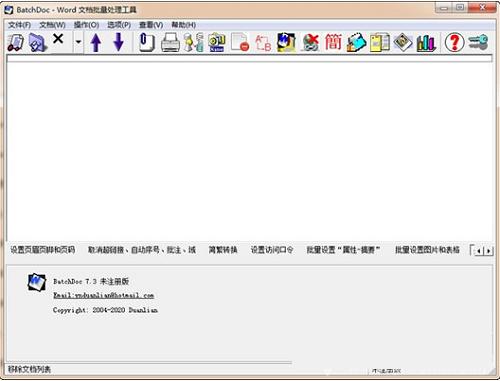Image resolution: width=500 pixels, height=381 pixels.
Task: Click the A to B replace icon
Action: (263, 43)
